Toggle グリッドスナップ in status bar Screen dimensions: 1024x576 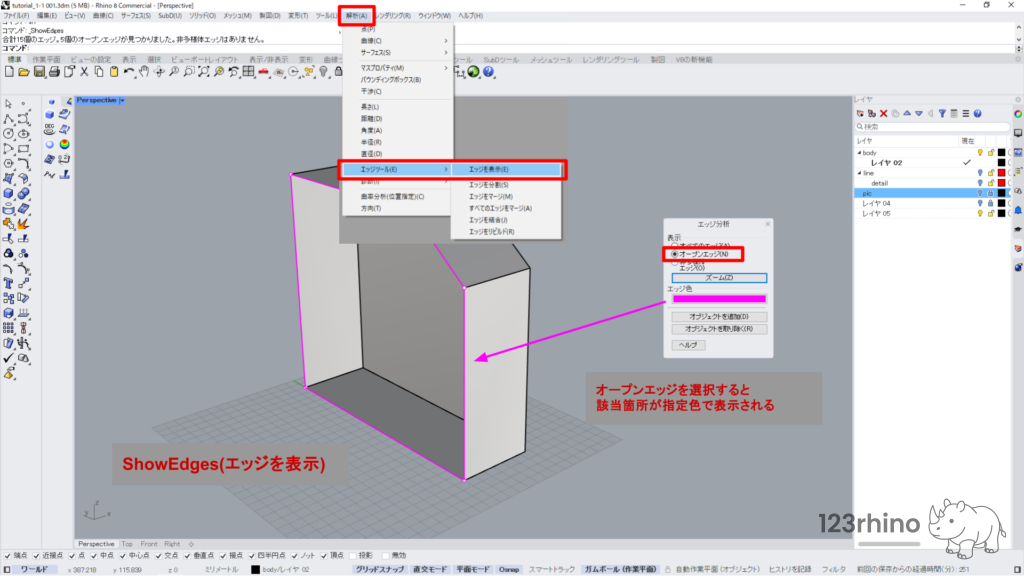(x=379, y=569)
